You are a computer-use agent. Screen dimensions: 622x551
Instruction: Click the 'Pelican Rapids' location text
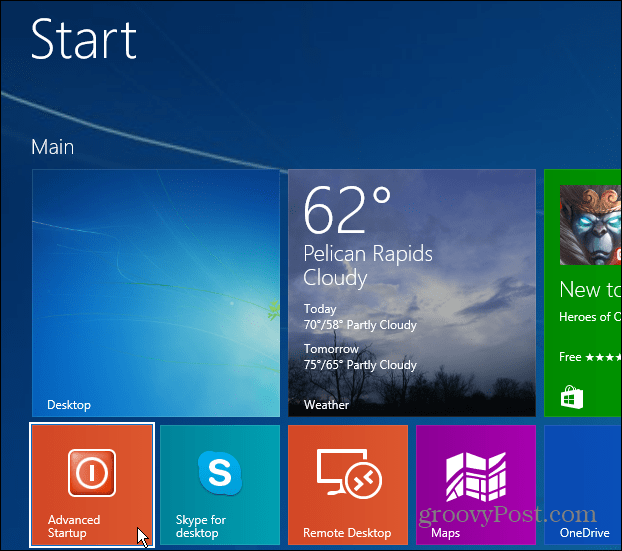(368, 254)
